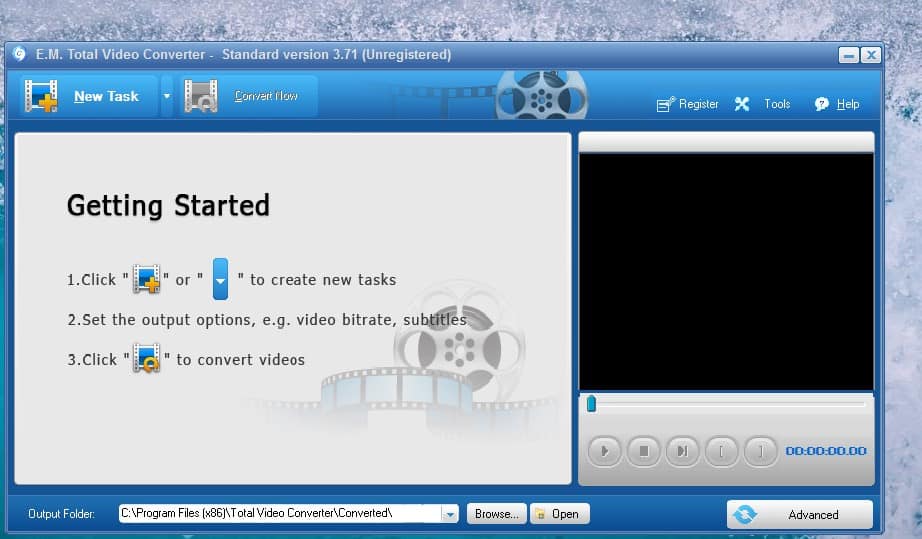922x539 pixels.
Task: Click the Browse... button
Action: click(496, 514)
